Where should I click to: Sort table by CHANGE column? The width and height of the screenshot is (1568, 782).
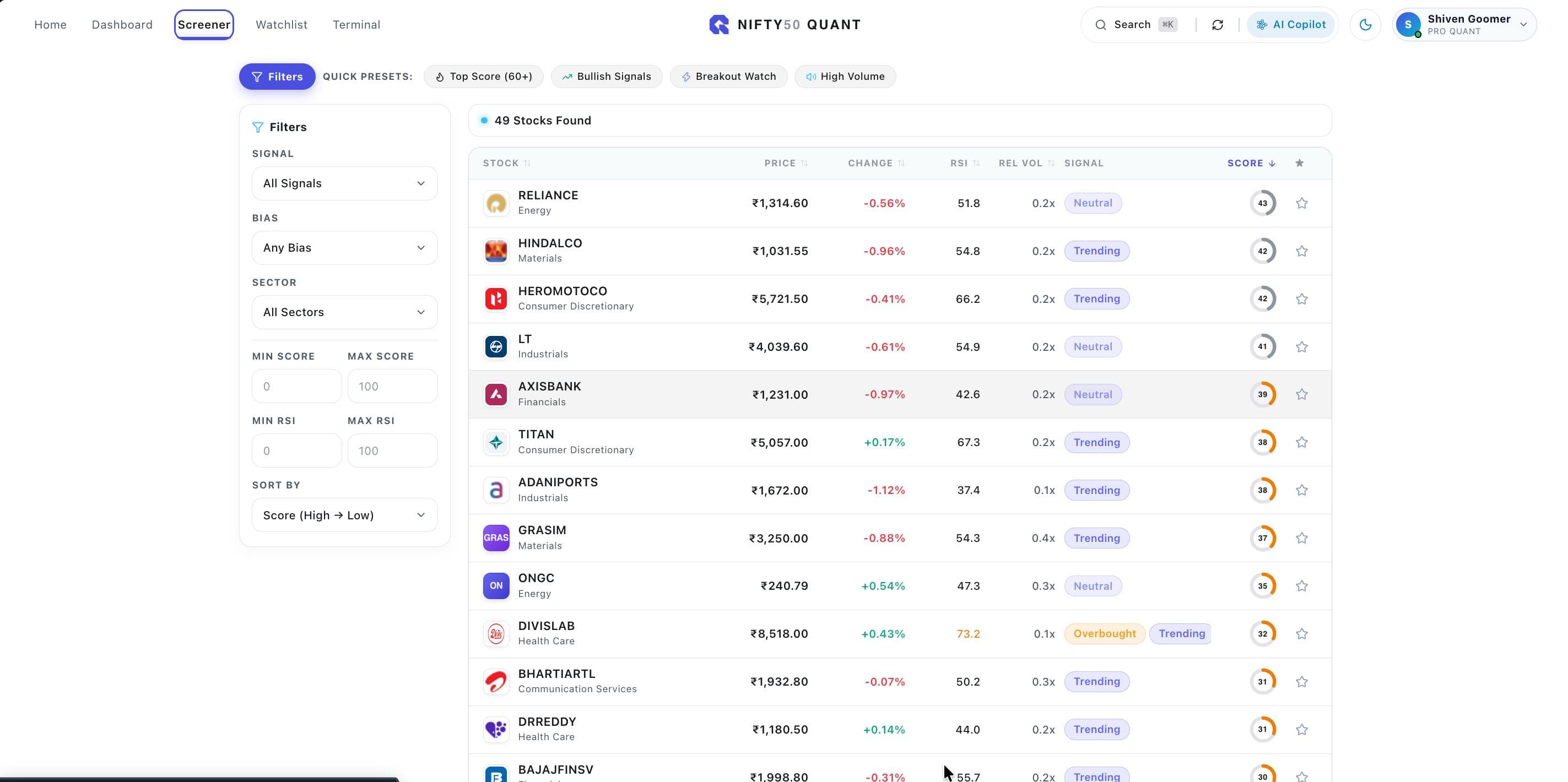877,163
